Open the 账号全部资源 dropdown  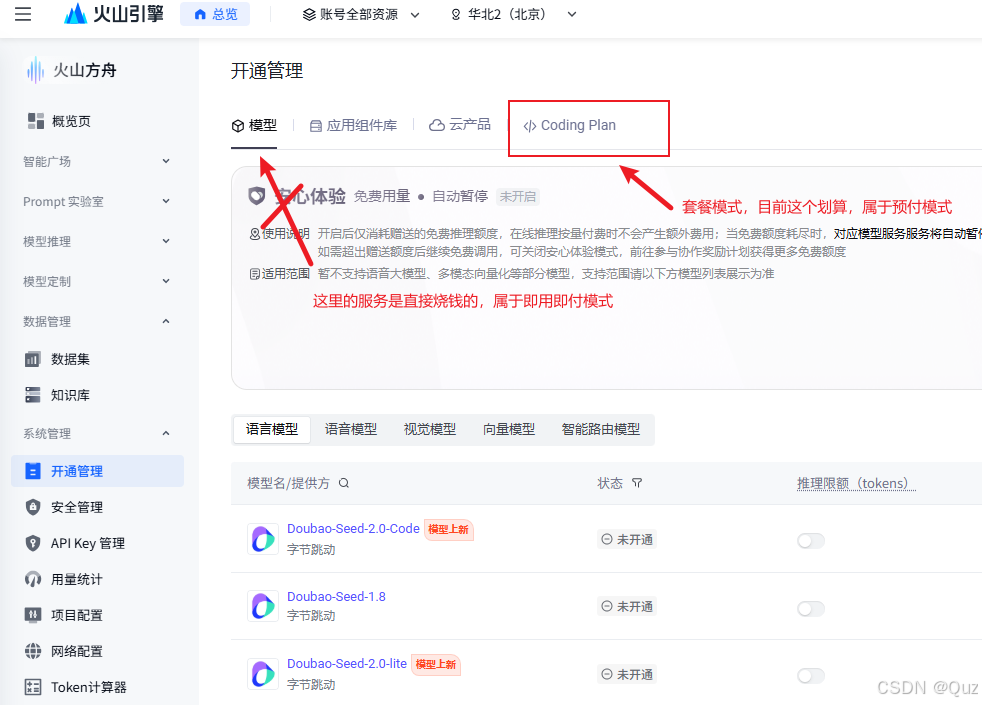(x=361, y=15)
